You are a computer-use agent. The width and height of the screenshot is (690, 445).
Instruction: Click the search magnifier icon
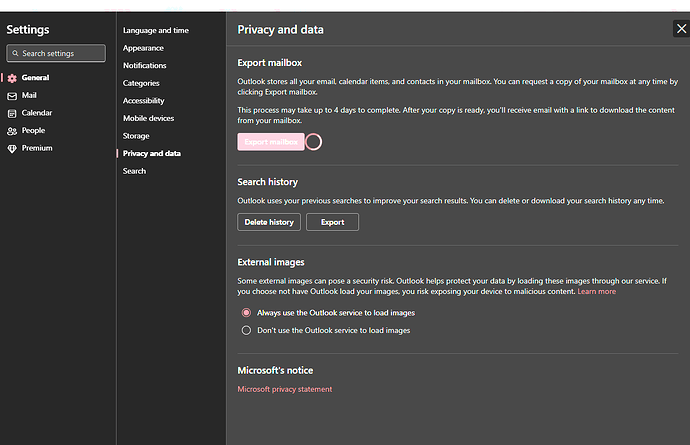point(15,53)
